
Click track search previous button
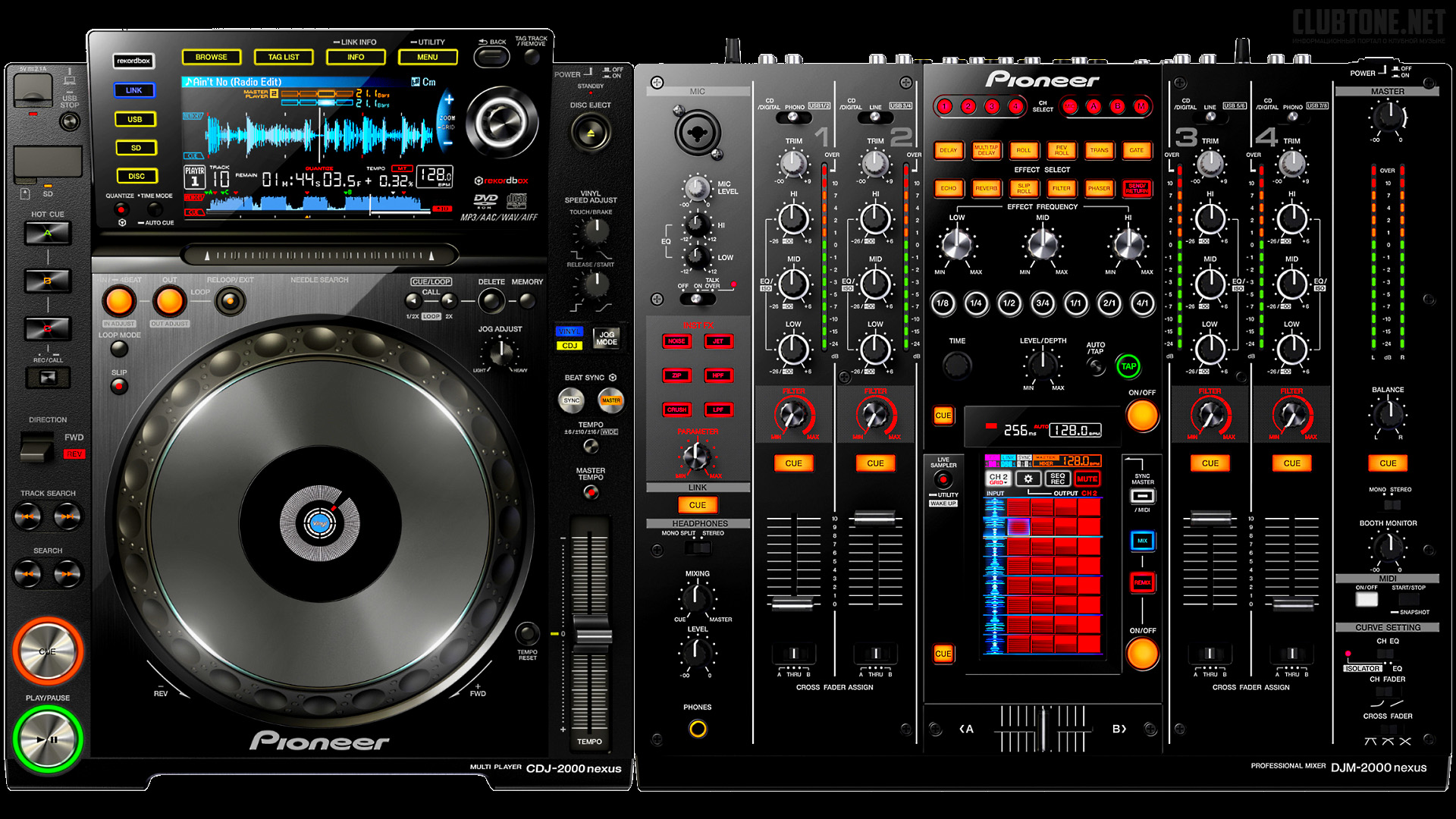tap(28, 516)
